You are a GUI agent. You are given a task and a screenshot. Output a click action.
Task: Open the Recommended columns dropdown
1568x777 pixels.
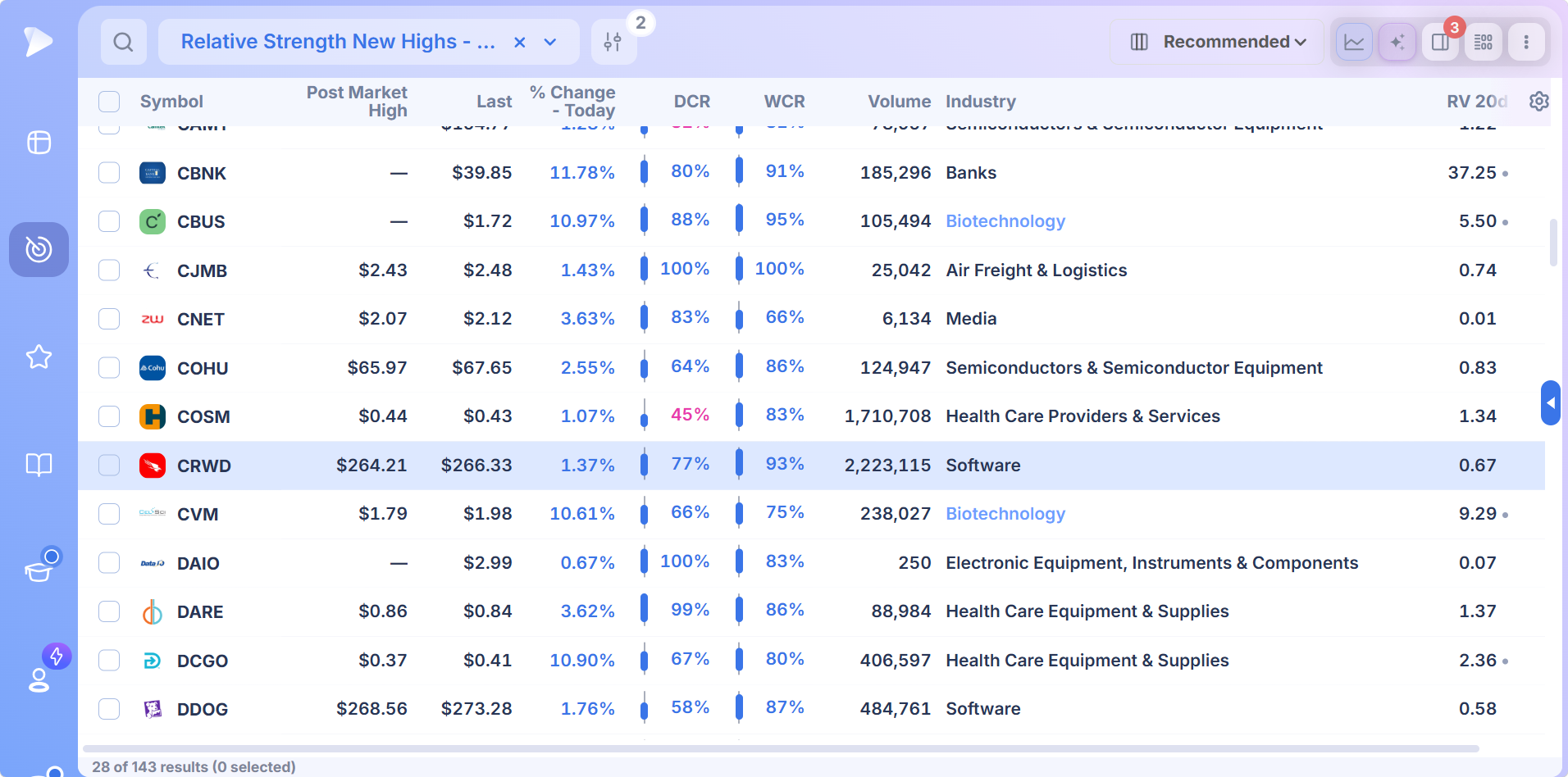pos(1217,42)
